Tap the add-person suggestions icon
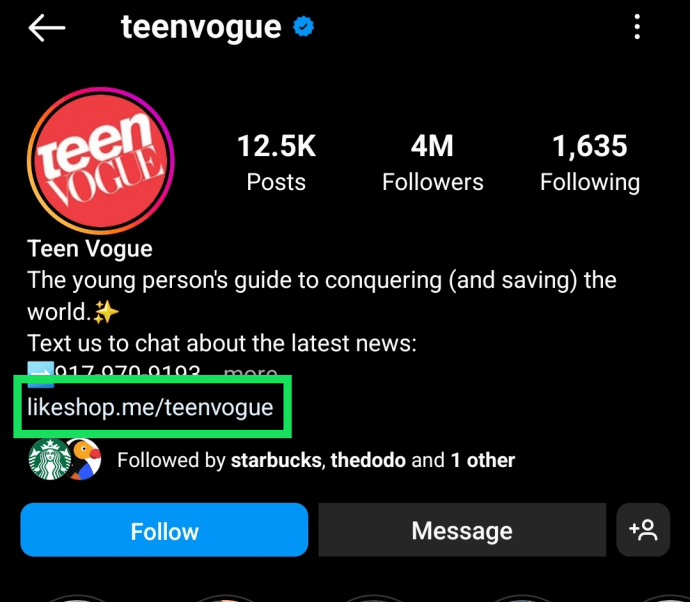The width and height of the screenshot is (690, 602). point(643,530)
